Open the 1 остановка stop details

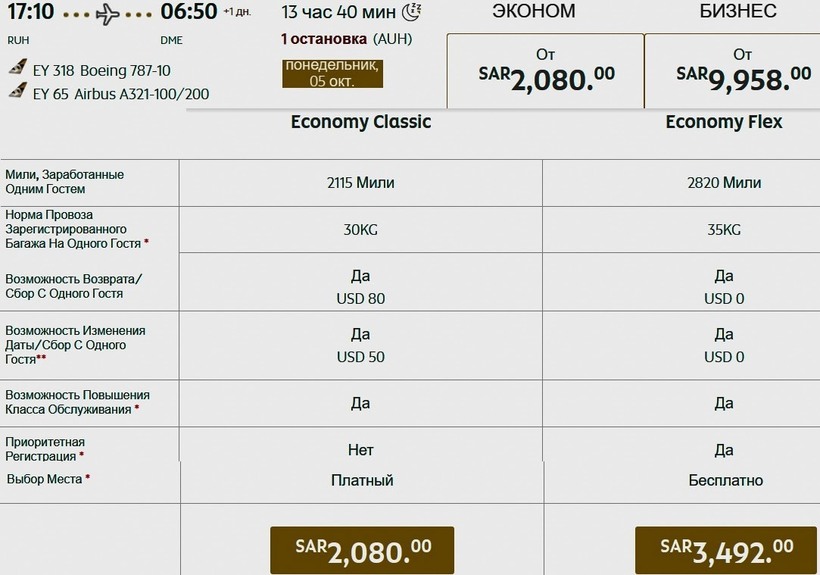click(324, 39)
